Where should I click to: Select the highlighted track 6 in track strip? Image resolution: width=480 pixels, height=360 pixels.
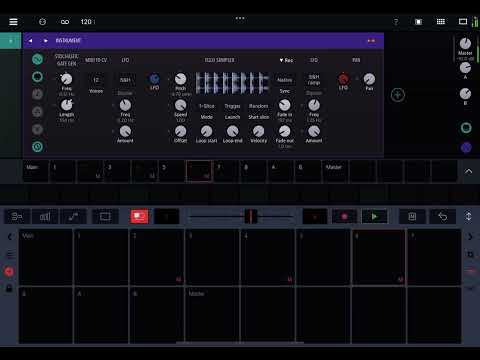click(x=199, y=171)
